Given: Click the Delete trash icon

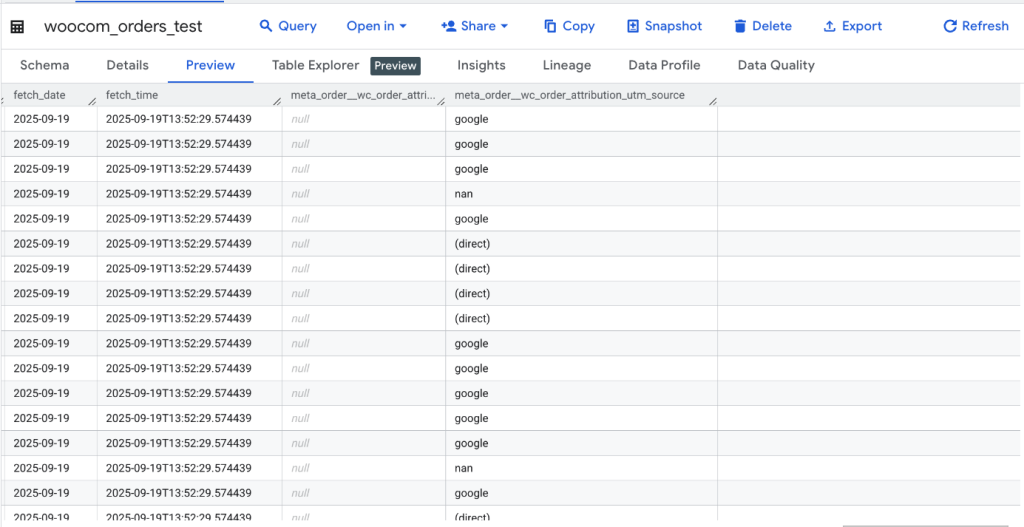Looking at the screenshot, I should (740, 26).
